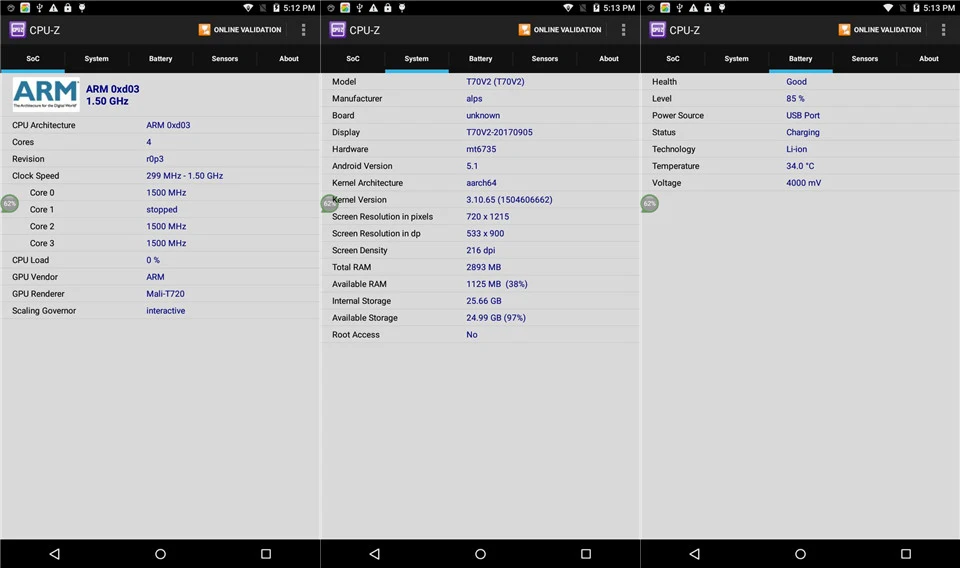Tap Android back button under SoC screen
This screenshot has width=960, height=568.
54,553
